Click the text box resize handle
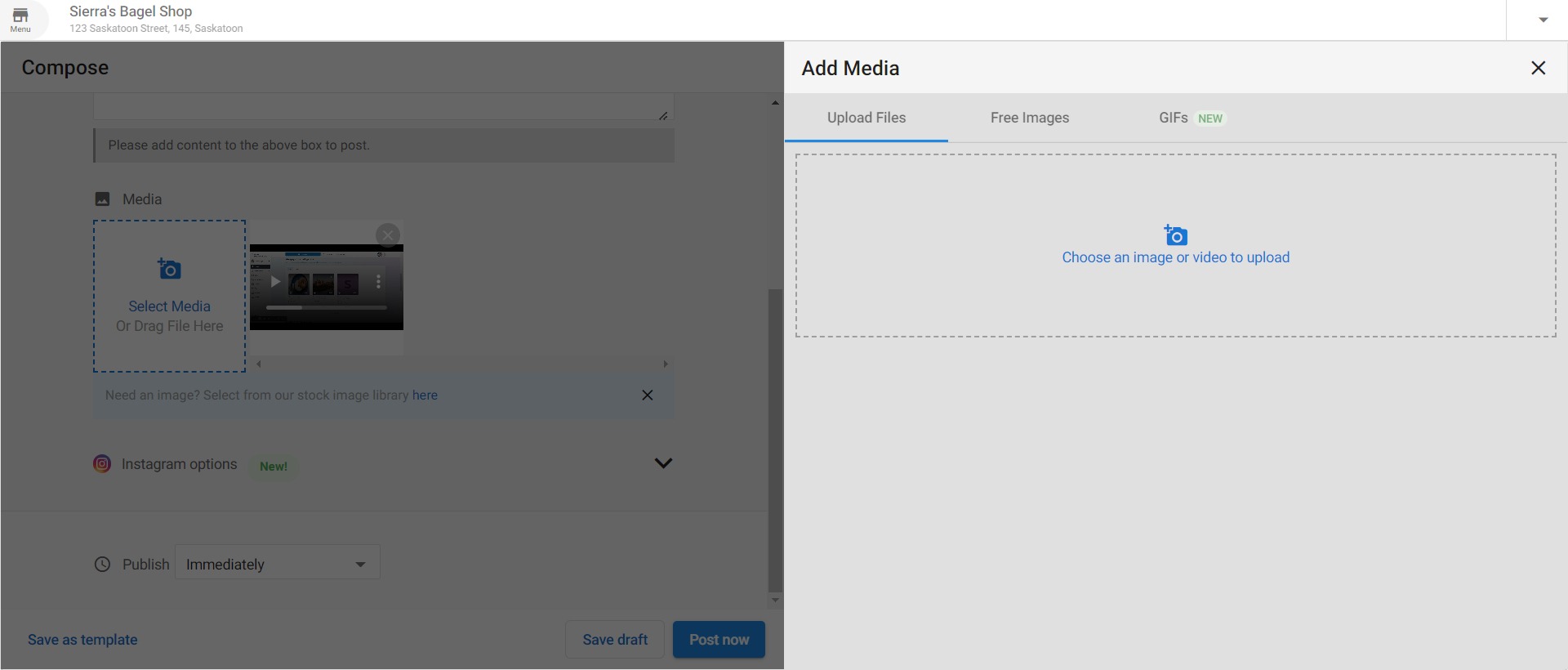 tap(663, 115)
